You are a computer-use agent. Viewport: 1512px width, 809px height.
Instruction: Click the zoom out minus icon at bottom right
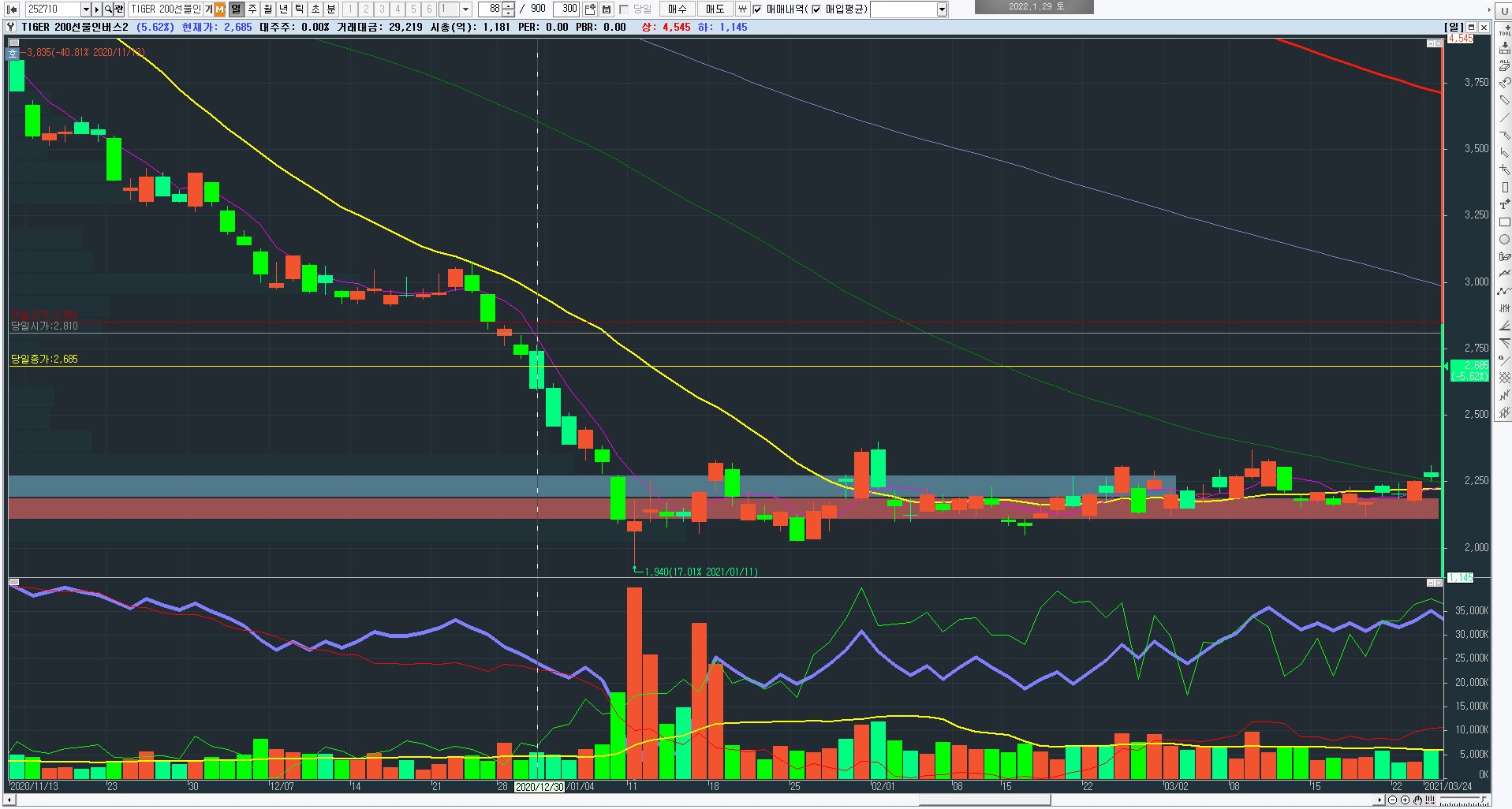(x=1392, y=800)
